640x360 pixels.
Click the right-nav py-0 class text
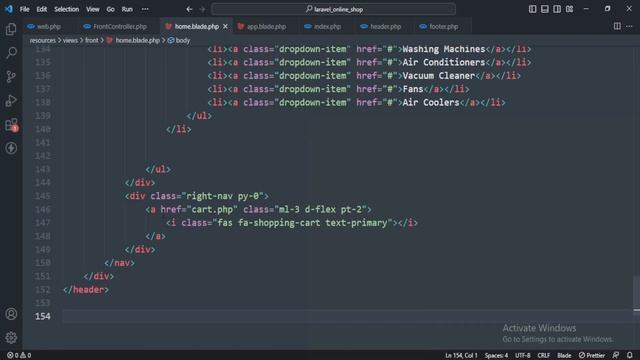pyautogui.click(x=222, y=196)
